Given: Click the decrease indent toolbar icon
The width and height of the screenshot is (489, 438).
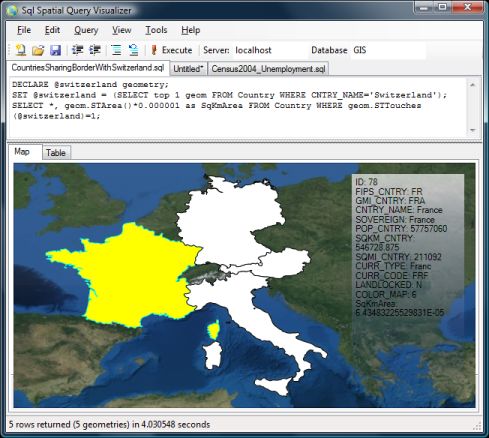Looking at the screenshot, I should click(78, 50).
